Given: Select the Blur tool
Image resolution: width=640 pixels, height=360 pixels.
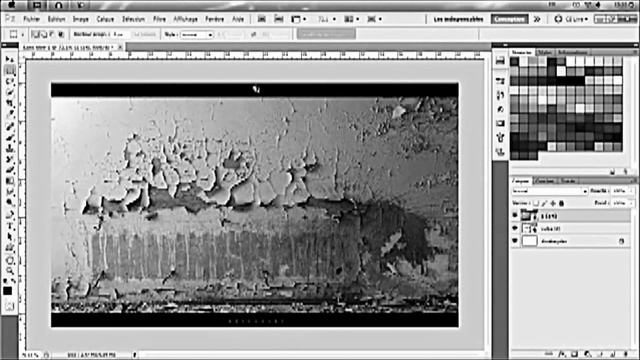Looking at the screenshot, I should click(9, 192).
